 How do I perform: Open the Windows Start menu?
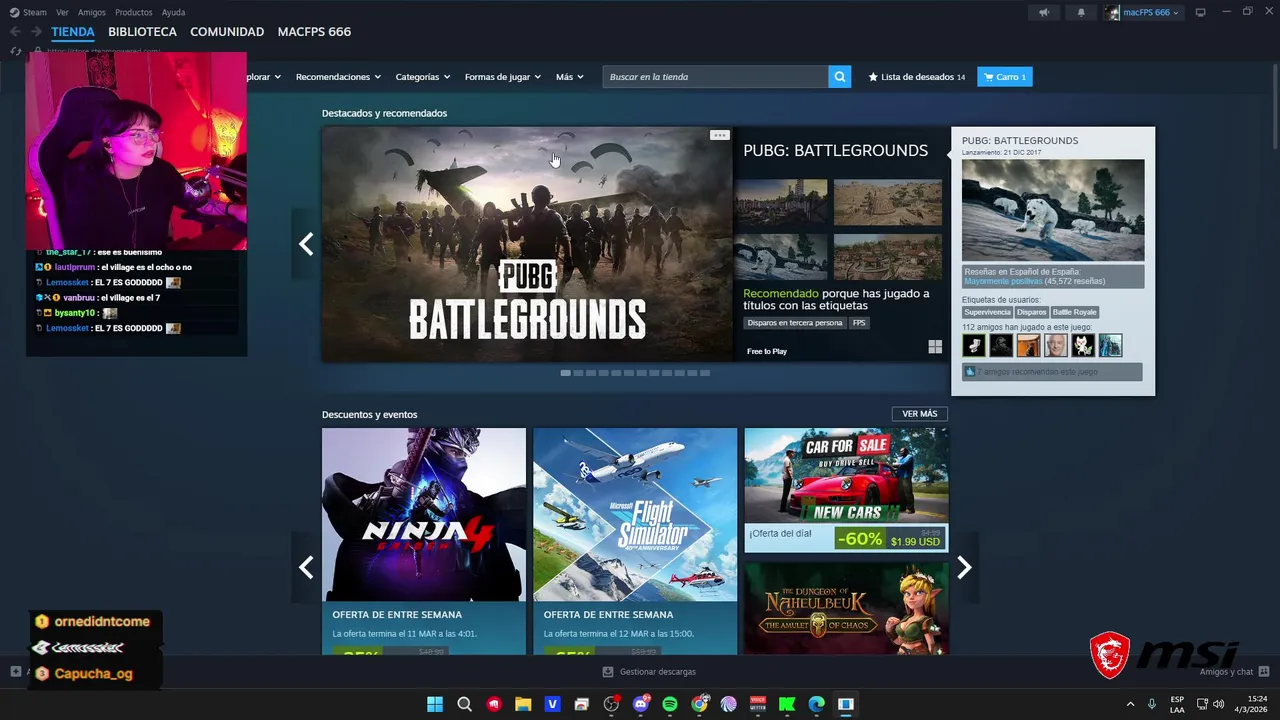[x=435, y=704]
